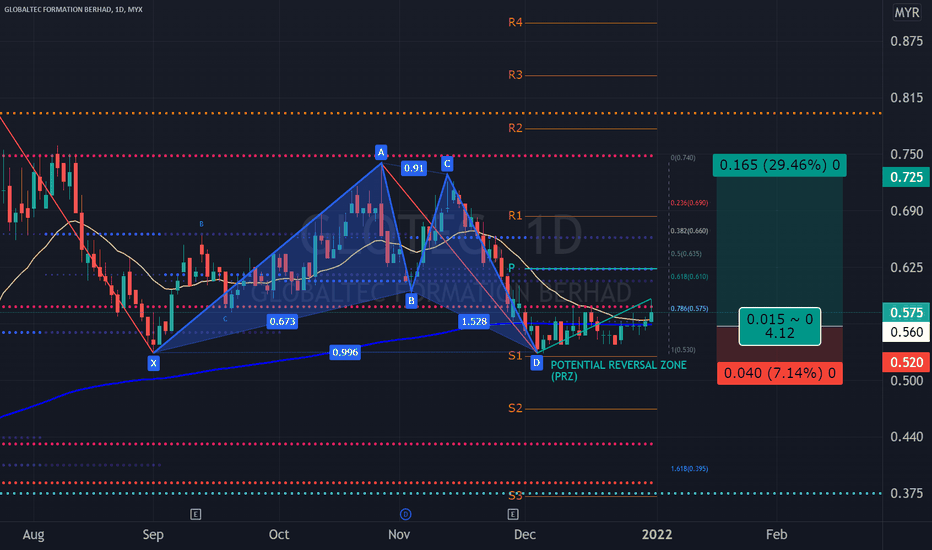Click 0.875 on the price axis
Image resolution: width=932 pixels, height=550 pixels.
pyautogui.click(x=906, y=42)
